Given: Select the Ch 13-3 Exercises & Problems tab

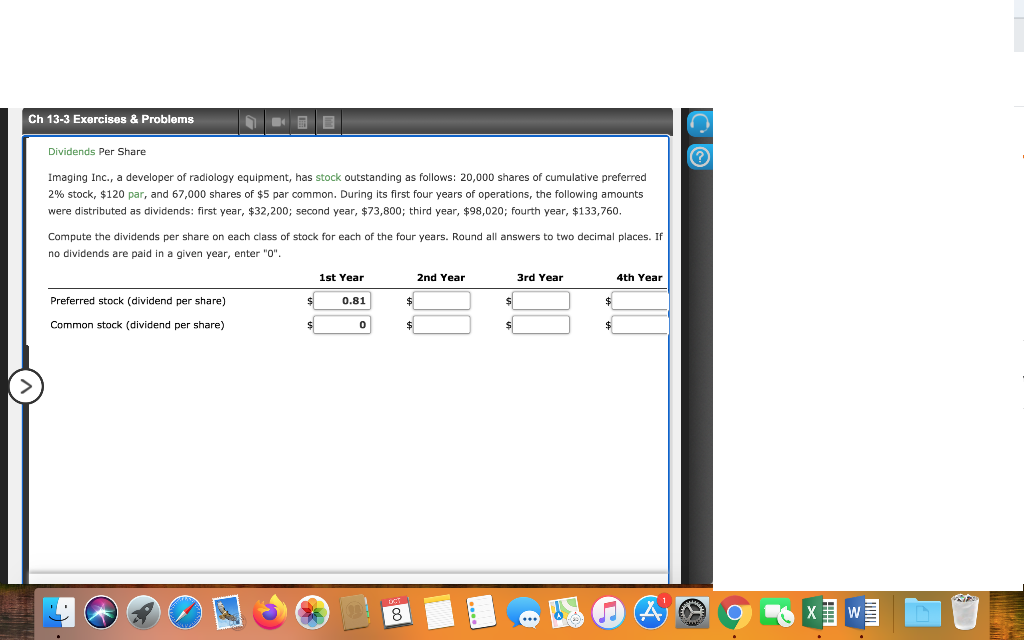Looking at the screenshot, I should coord(110,119).
